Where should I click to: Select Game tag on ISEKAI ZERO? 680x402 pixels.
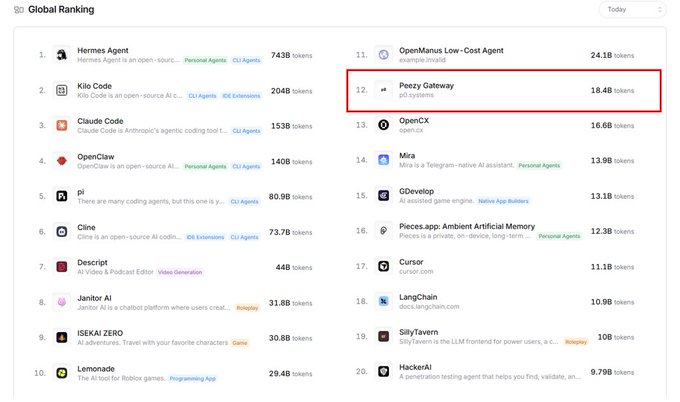point(239,343)
